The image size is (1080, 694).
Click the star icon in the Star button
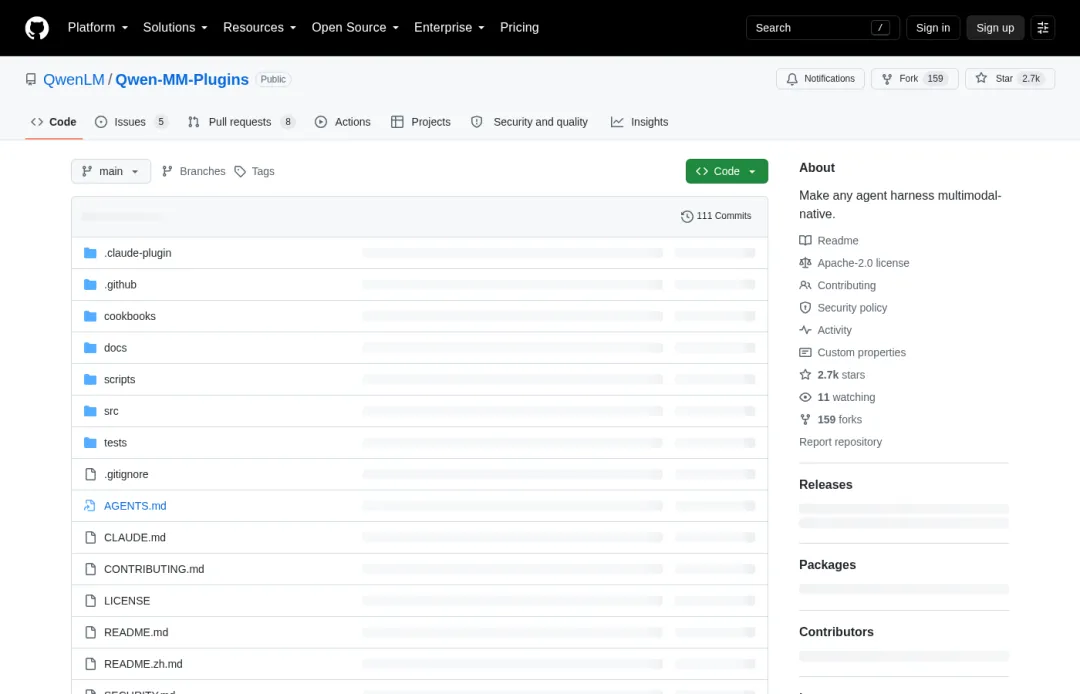[x=981, y=78]
